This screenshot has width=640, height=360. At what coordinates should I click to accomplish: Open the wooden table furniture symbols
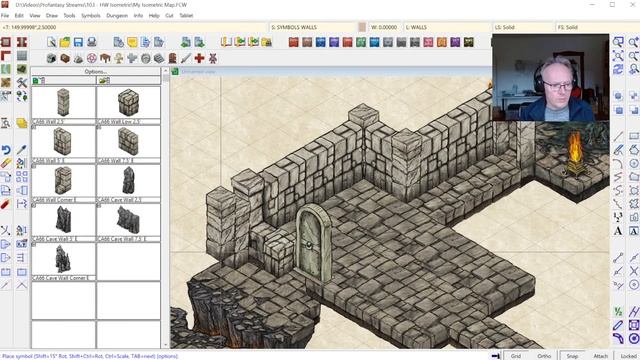click(105, 58)
